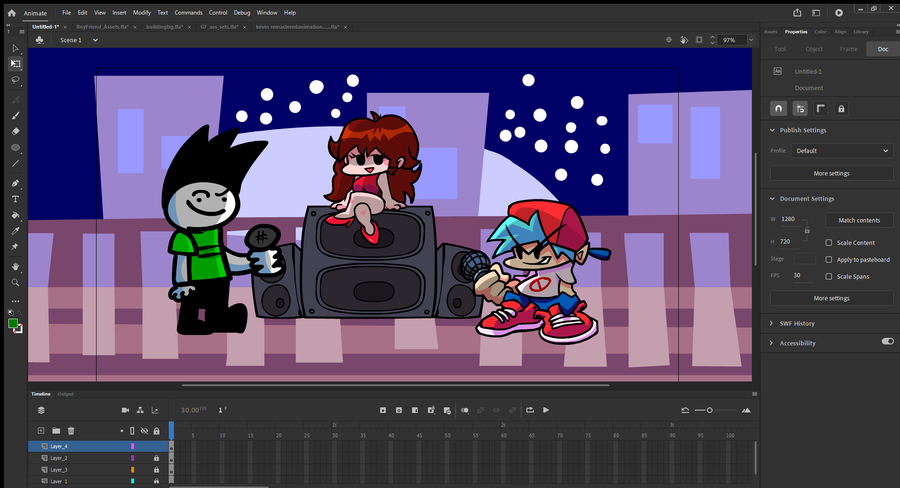900x488 pixels.
Task: Open the File menu
Action: 67,13
